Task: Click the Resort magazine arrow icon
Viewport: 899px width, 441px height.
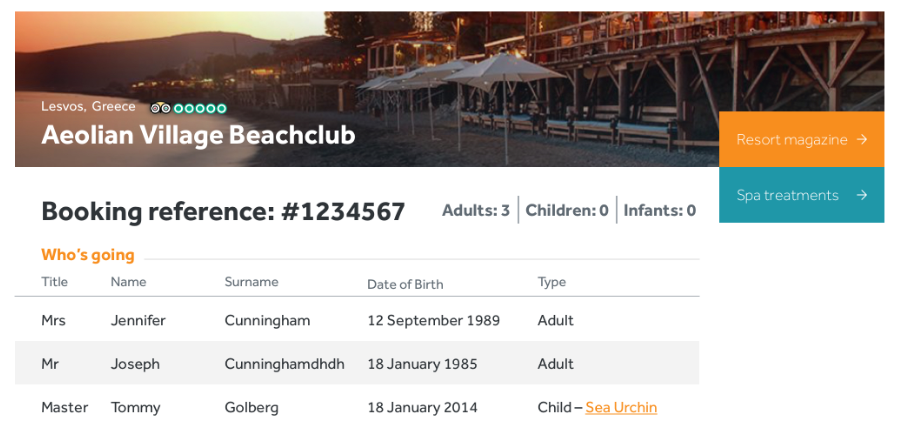Action: 861,140
